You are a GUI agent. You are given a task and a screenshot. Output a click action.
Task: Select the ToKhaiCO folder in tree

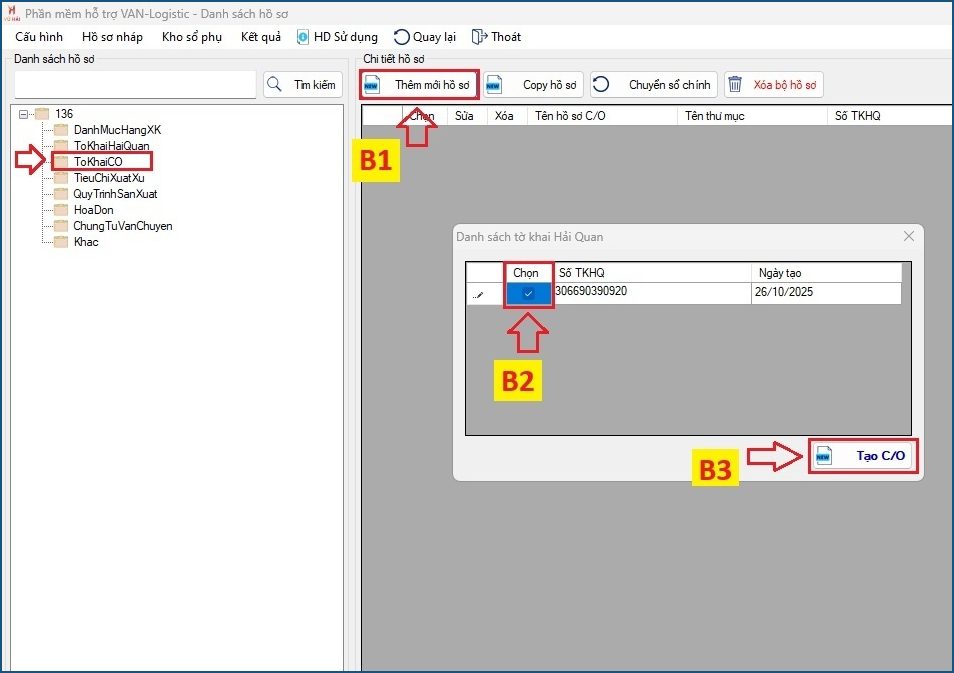pos(97,161)
